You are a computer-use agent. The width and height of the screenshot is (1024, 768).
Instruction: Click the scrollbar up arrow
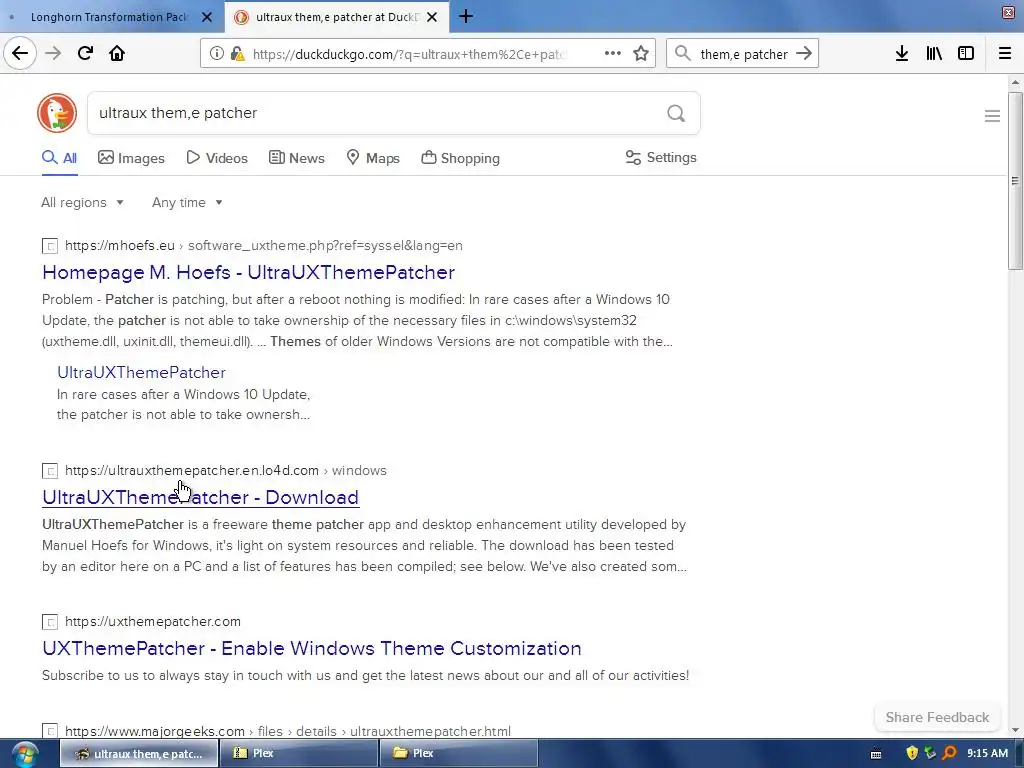pos(1015,82)
